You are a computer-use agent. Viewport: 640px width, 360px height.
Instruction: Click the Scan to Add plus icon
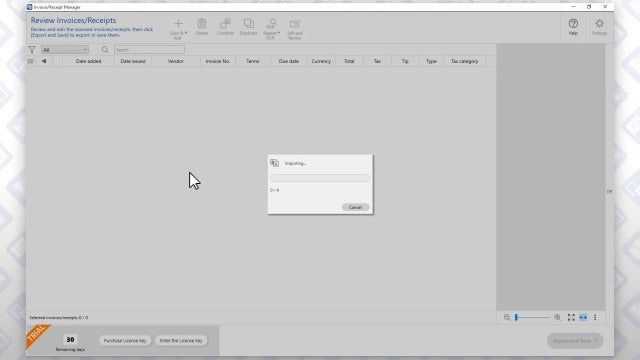(x=178, y=24)
